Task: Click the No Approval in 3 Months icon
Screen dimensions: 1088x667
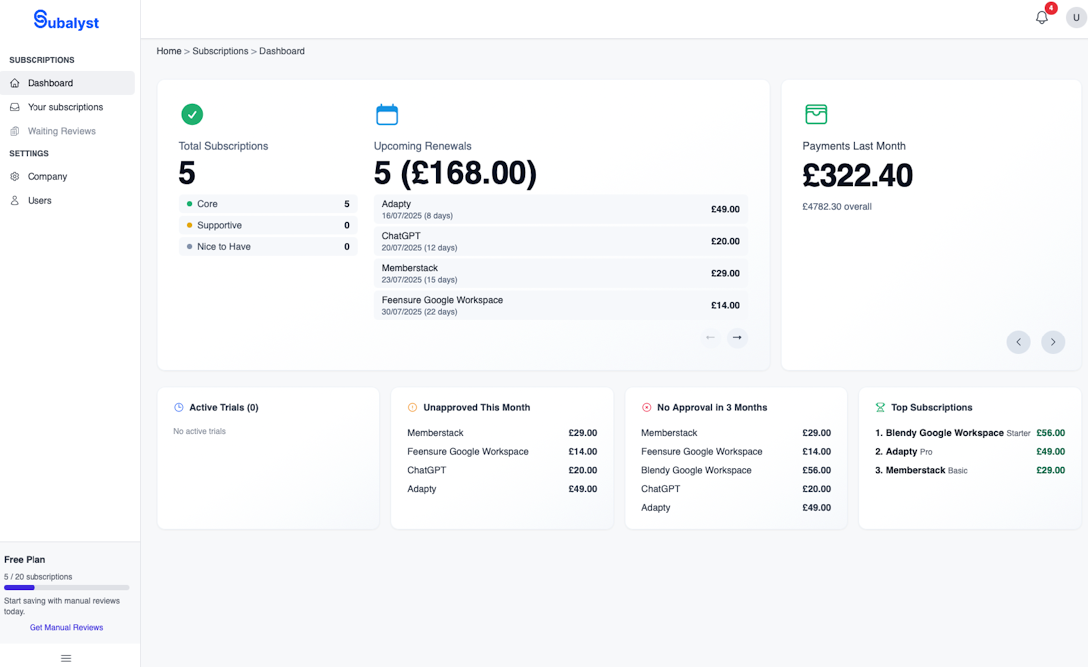Action: [647, 407]
